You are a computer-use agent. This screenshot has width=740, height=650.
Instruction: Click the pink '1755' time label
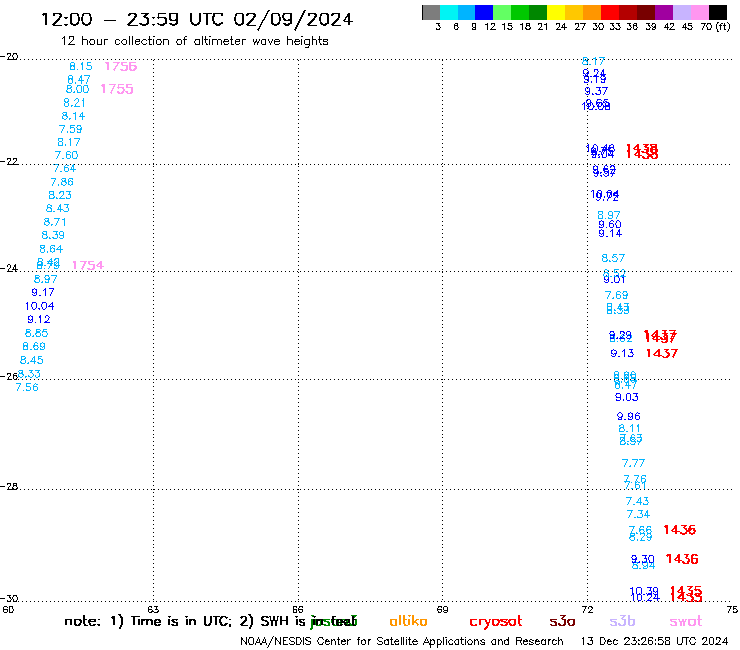coord(117,89)
